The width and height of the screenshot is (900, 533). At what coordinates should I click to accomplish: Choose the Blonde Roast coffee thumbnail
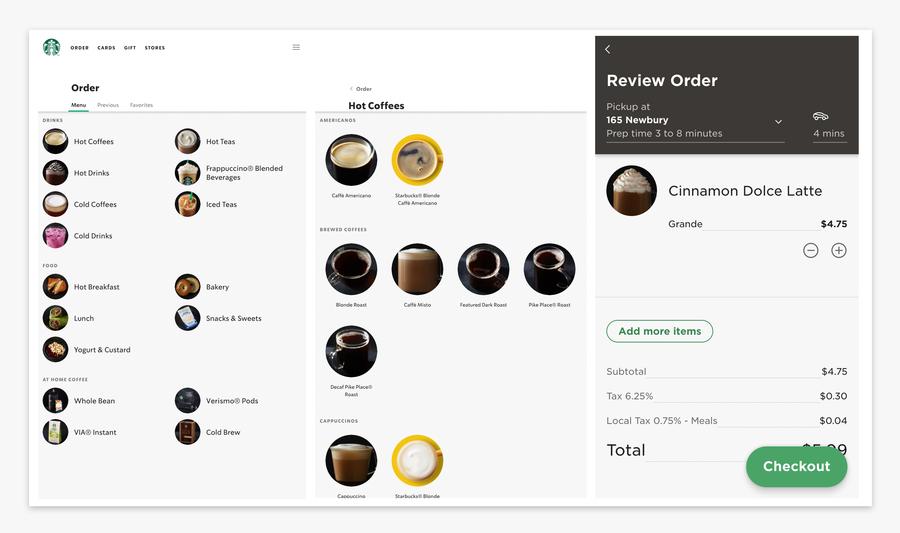point(351,269)
